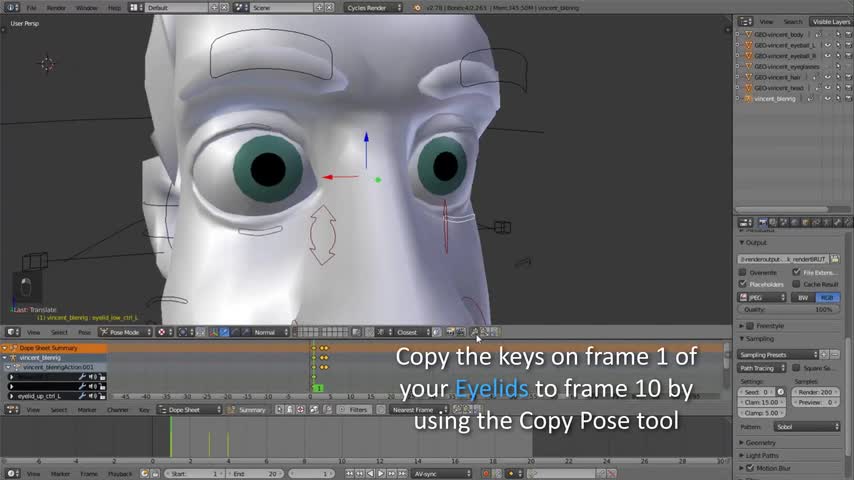Toggle the Square Samples checkbox
This screenshot has height=480, width=854.
pos(796,368)
